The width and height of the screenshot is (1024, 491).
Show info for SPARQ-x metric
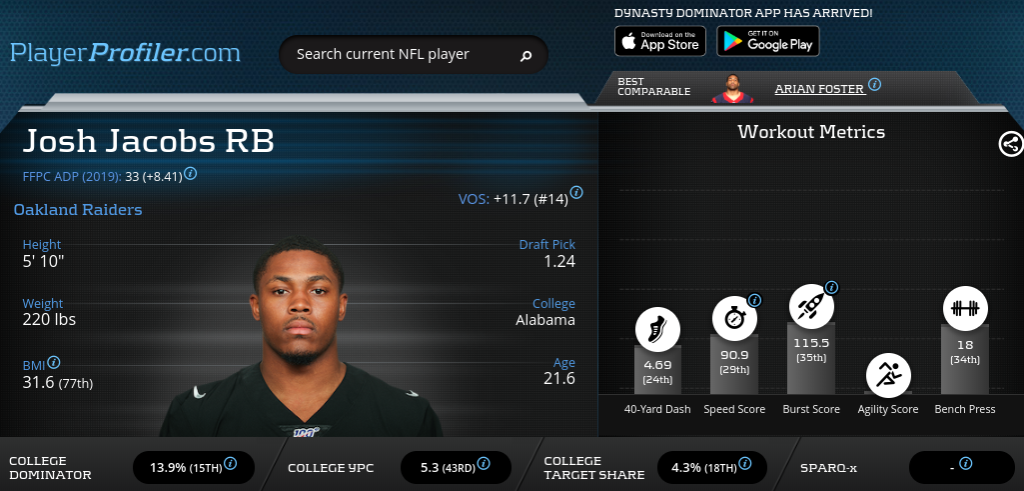(x=965, y=464)
